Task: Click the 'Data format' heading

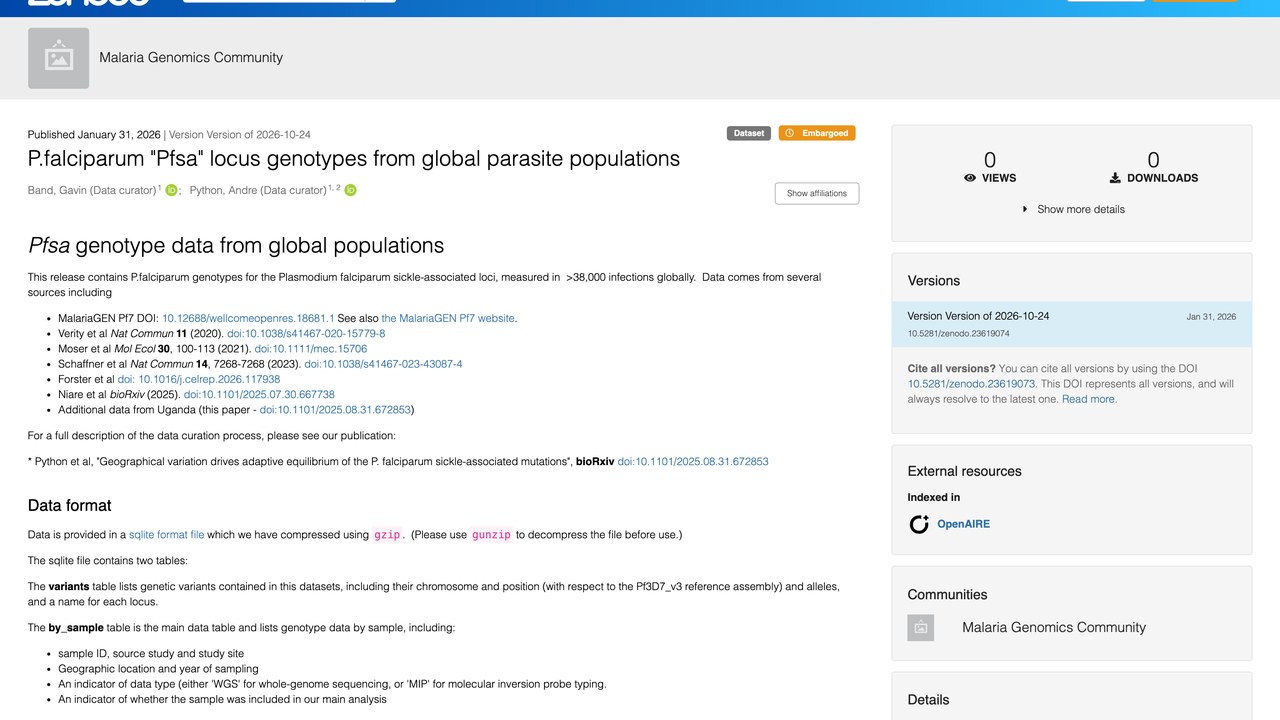Action: 70,506
